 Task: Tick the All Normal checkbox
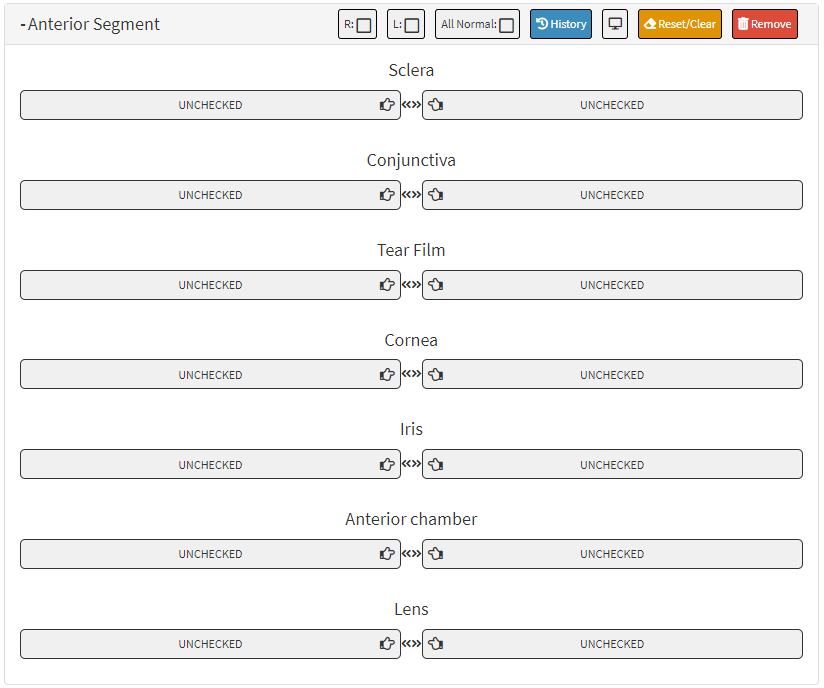click(x=507, y=25)
